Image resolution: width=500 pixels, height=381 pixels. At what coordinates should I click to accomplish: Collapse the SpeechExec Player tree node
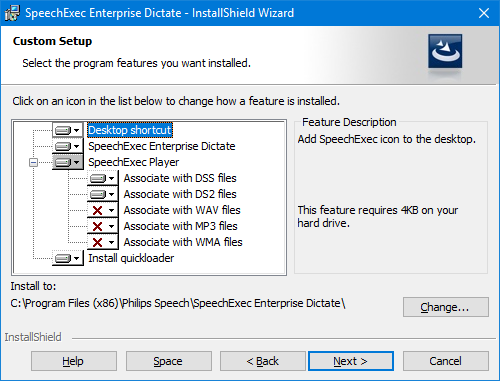click(33, 162)
